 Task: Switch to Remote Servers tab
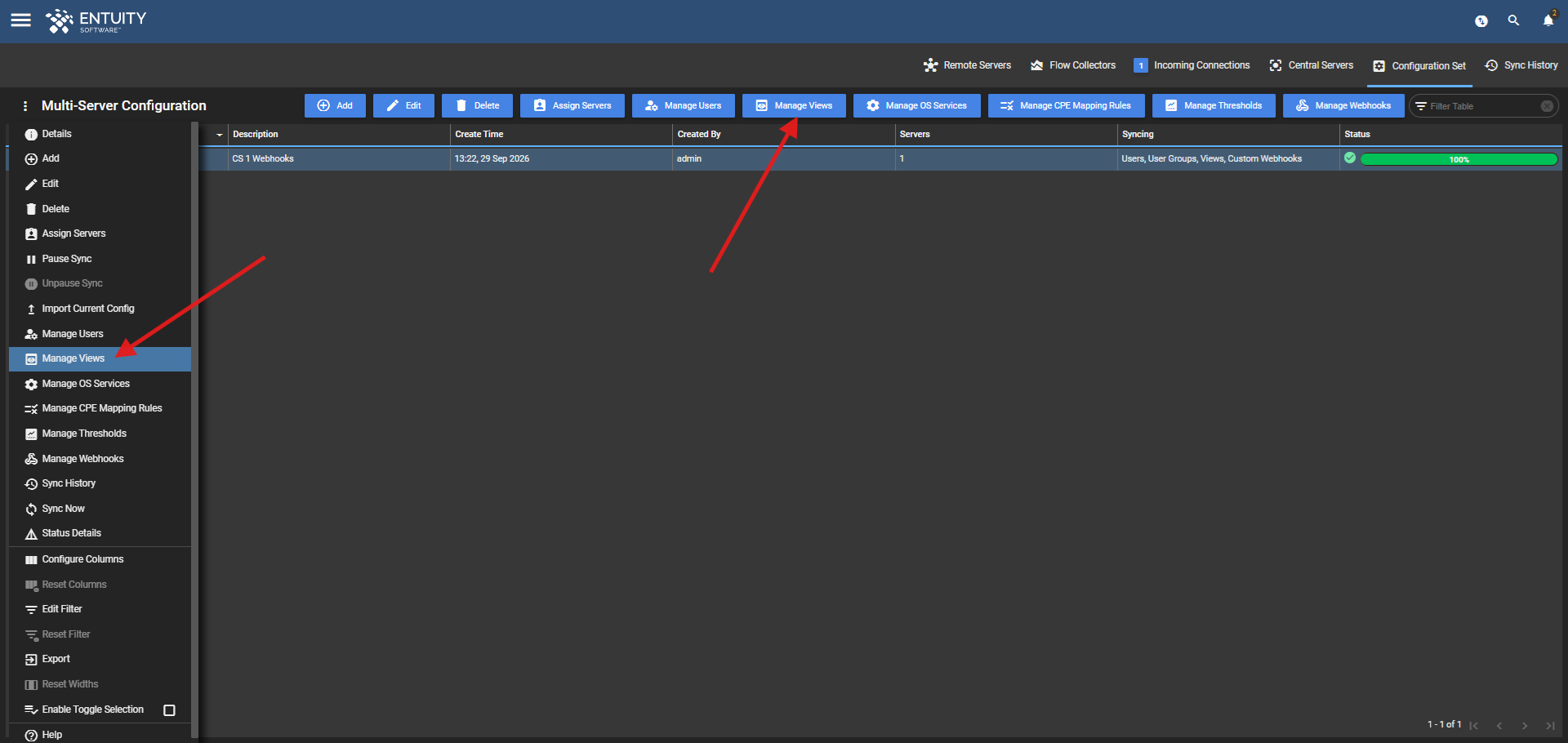click(968, 65)
